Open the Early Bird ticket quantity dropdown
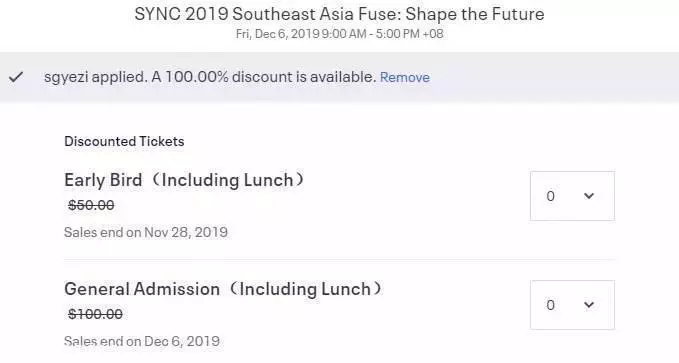 [x=572, y=196]
